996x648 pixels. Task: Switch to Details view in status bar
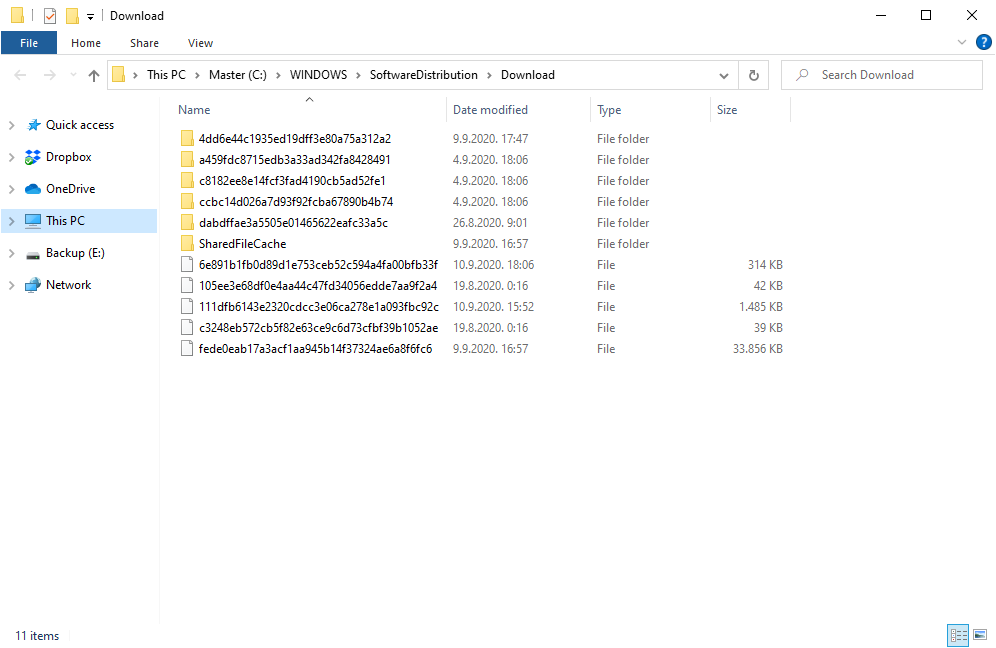point(958,635)
